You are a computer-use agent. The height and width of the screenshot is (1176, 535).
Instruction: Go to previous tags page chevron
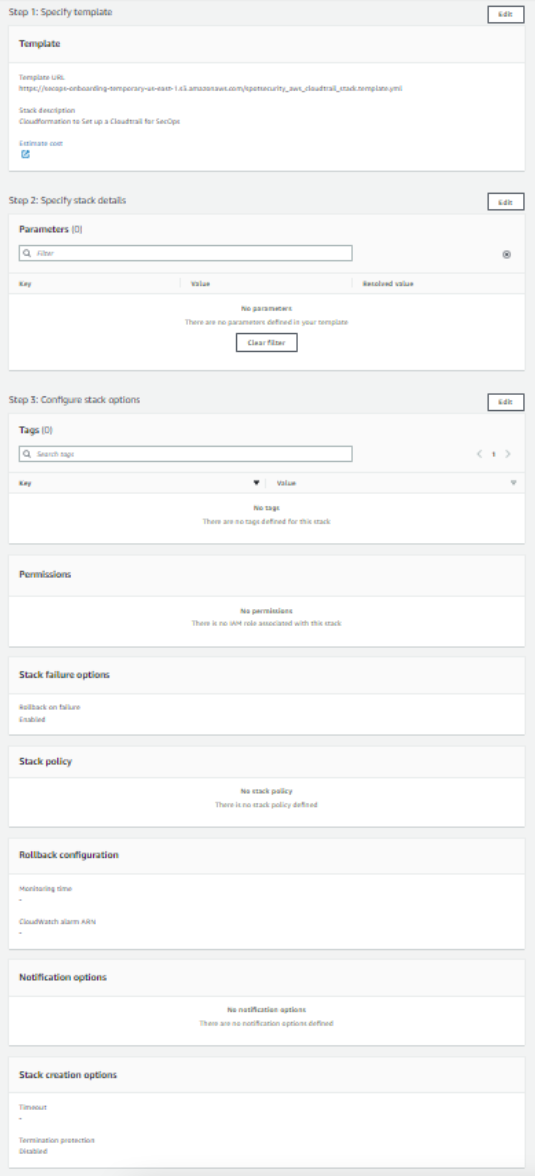point(480,454)
